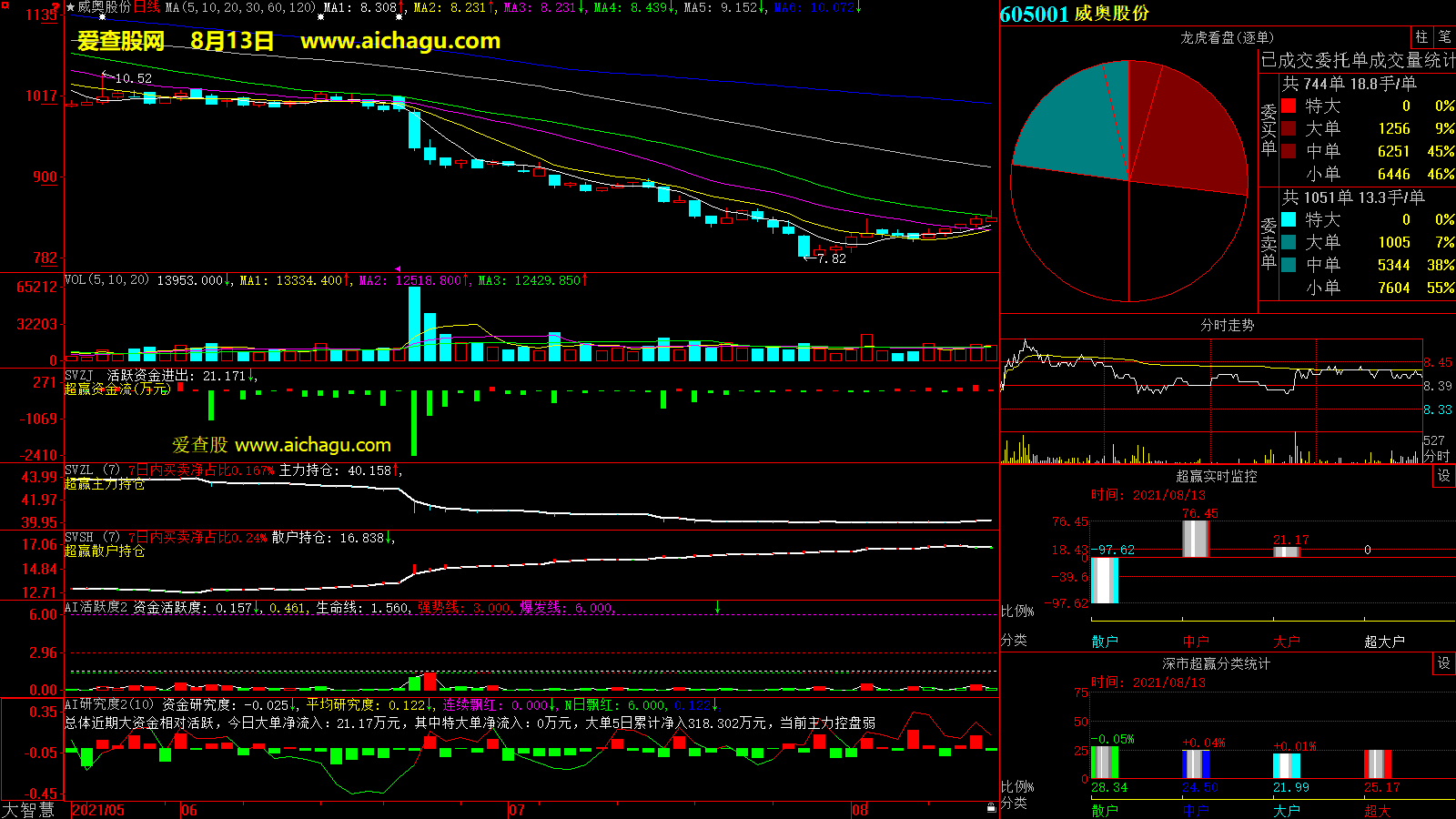
Task: Click the lock icon at chart bottom-right
Action: pos(991,808)
